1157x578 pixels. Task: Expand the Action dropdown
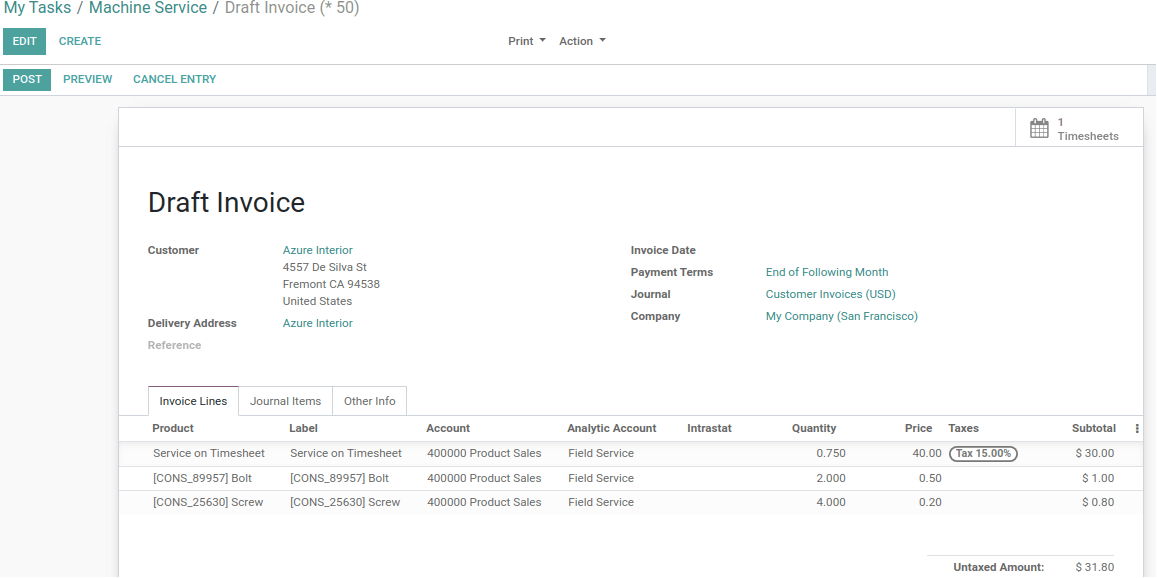coord(582,41)
